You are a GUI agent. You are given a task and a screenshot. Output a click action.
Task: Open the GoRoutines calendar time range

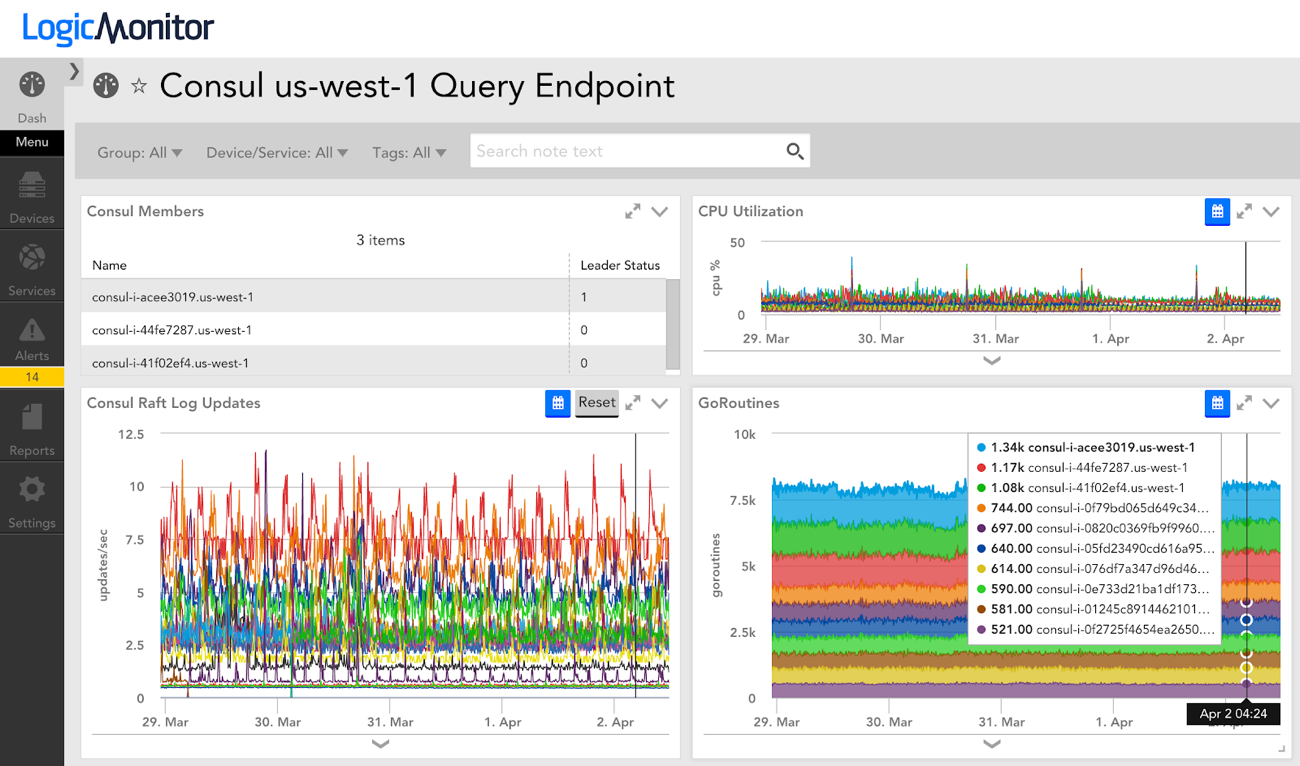pos(1217,403)
